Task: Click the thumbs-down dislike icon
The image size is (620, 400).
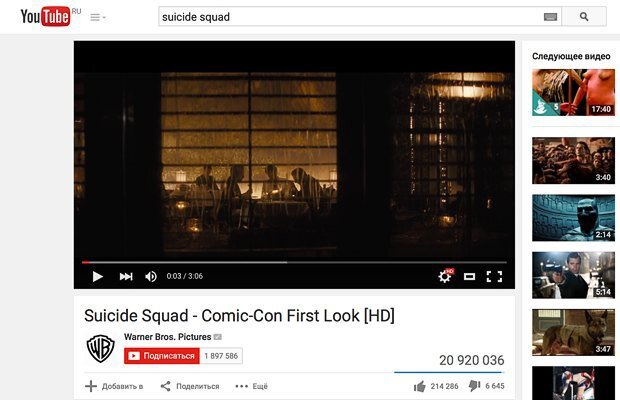Action: (474, 385)
